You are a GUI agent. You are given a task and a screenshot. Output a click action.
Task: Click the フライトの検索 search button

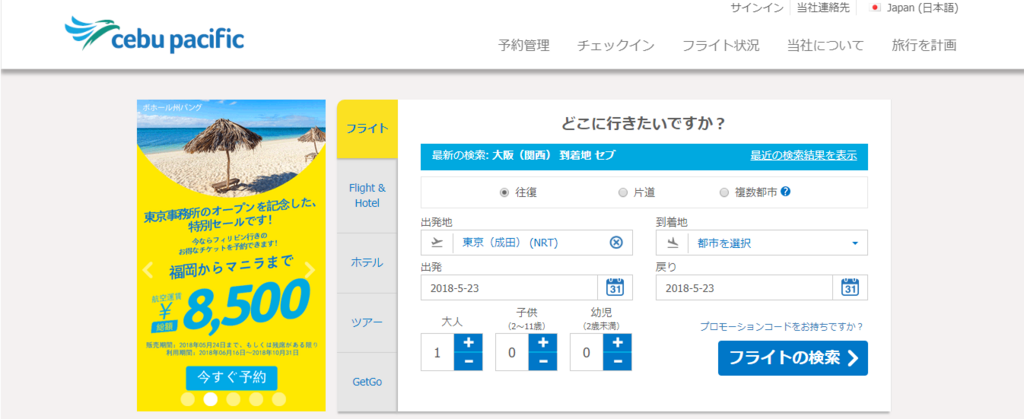(793, 358)
